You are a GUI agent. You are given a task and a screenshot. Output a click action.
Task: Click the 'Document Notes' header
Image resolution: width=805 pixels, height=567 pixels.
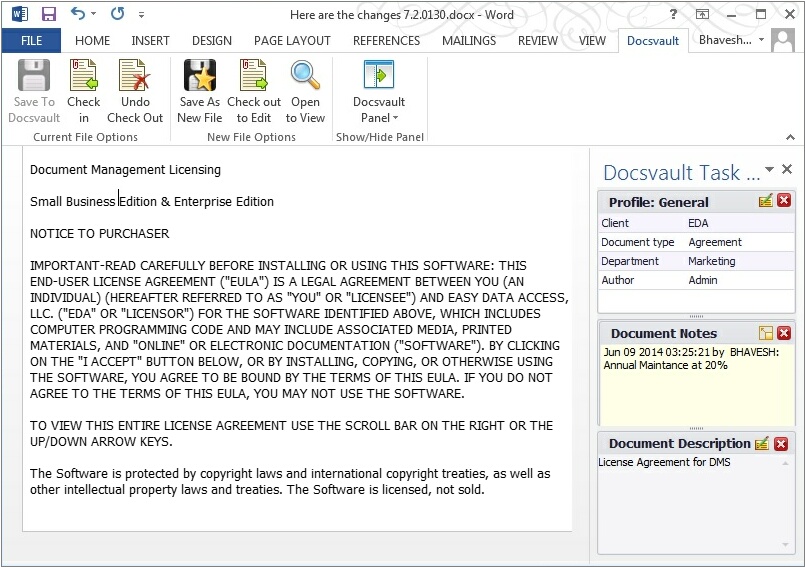tap(664, 333)
